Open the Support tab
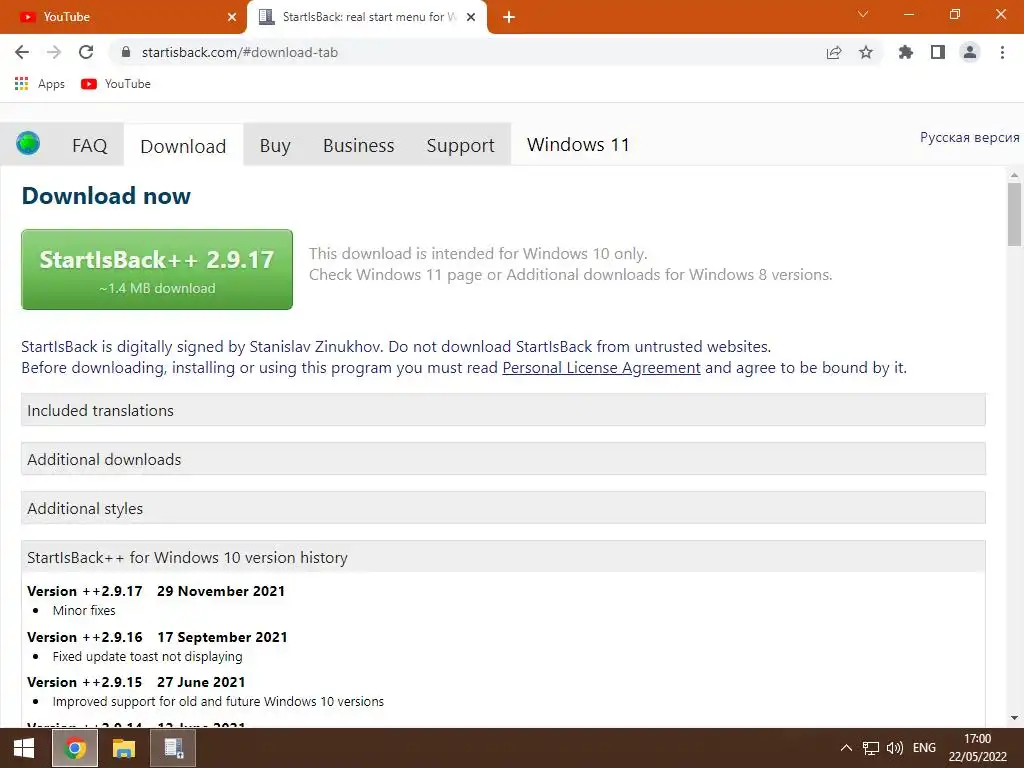The width and height of the screenshot is (1024, 768). coord(460,145)
